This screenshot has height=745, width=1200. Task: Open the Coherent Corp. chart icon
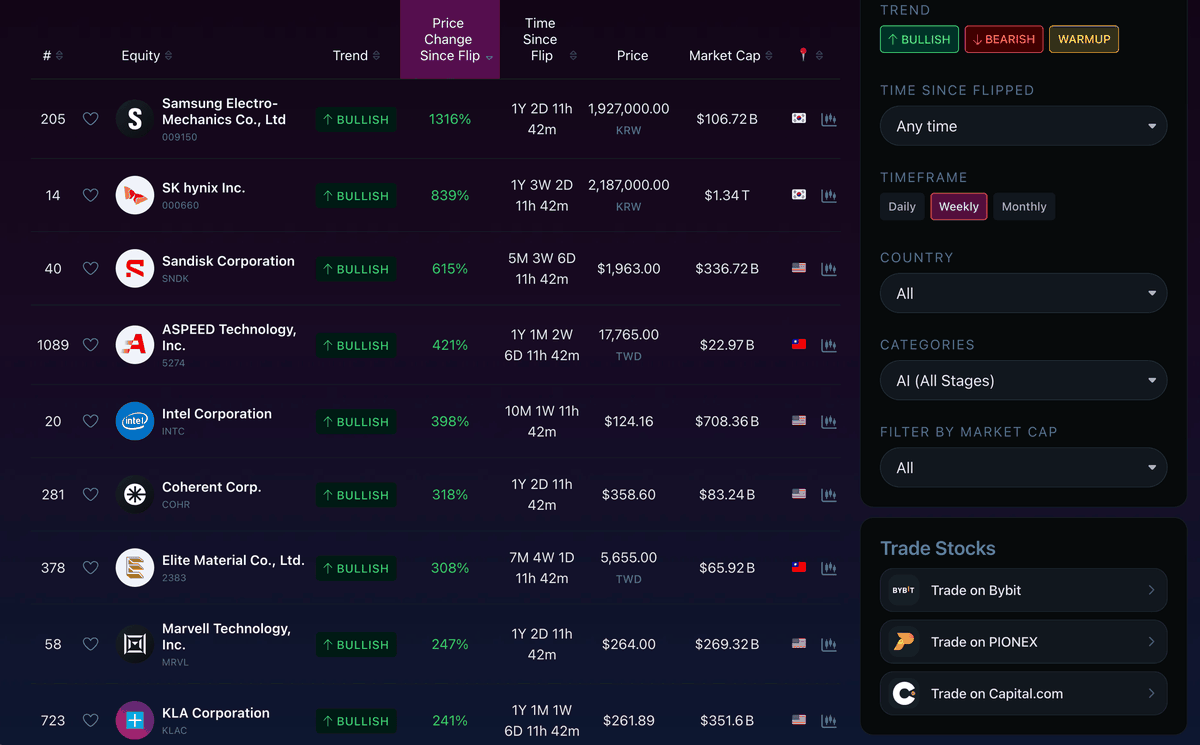828,494
